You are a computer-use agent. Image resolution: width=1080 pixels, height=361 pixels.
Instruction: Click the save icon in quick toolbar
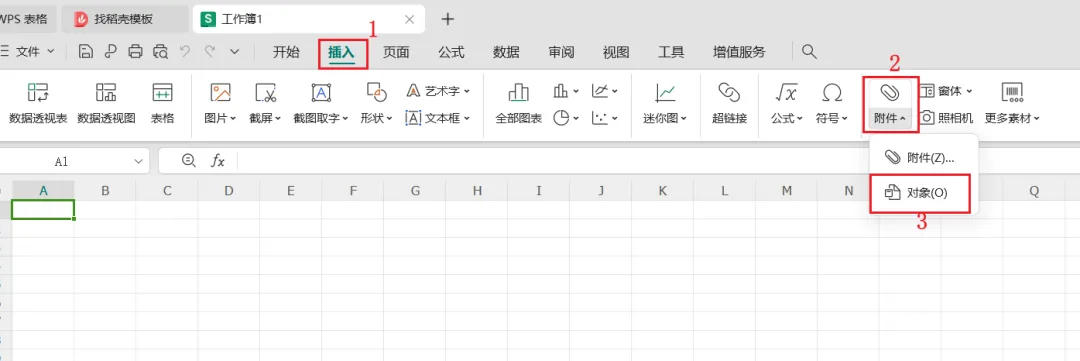(85, 52)
